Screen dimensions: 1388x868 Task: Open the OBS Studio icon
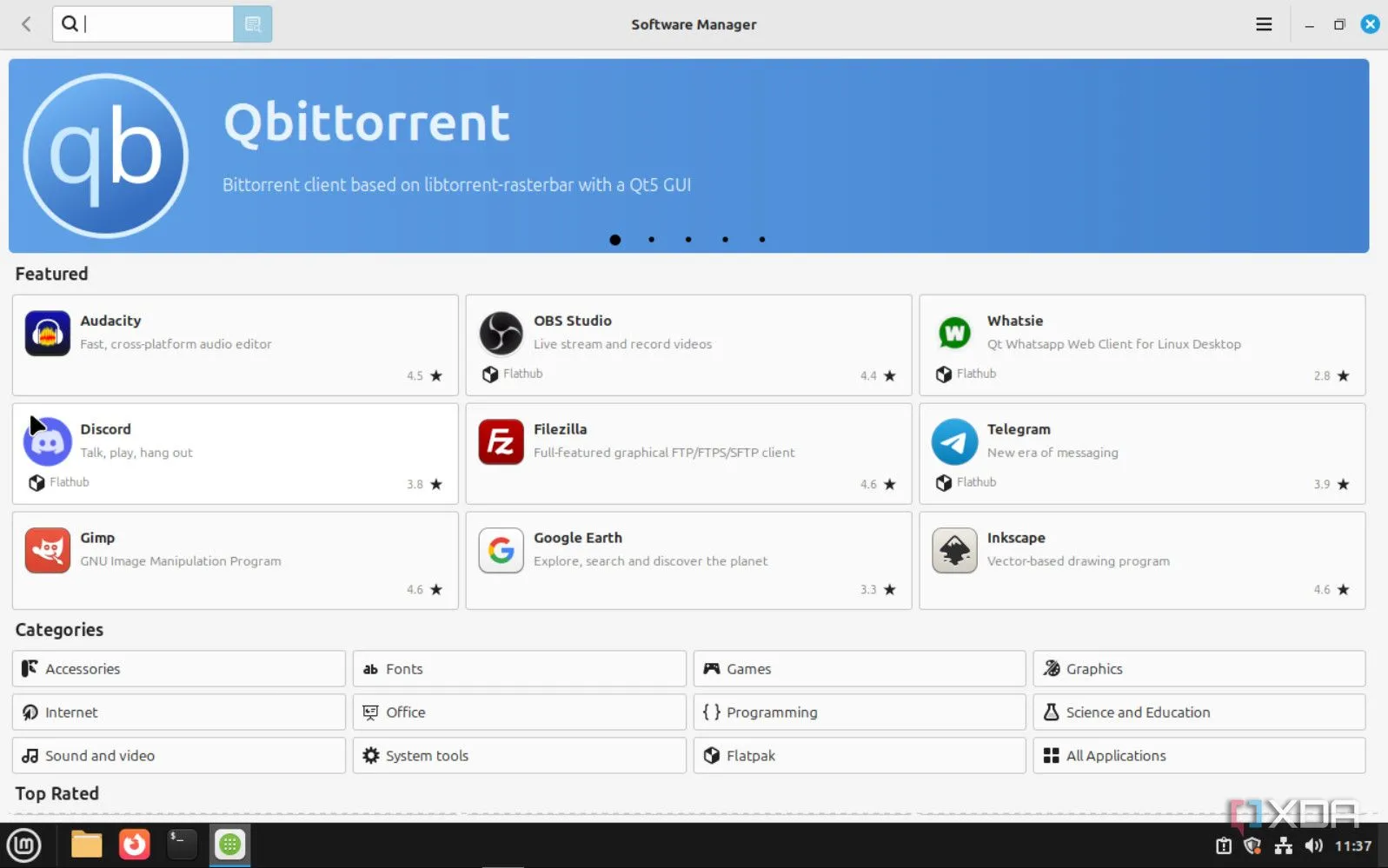pyautogui.click(x=501, y=334)
